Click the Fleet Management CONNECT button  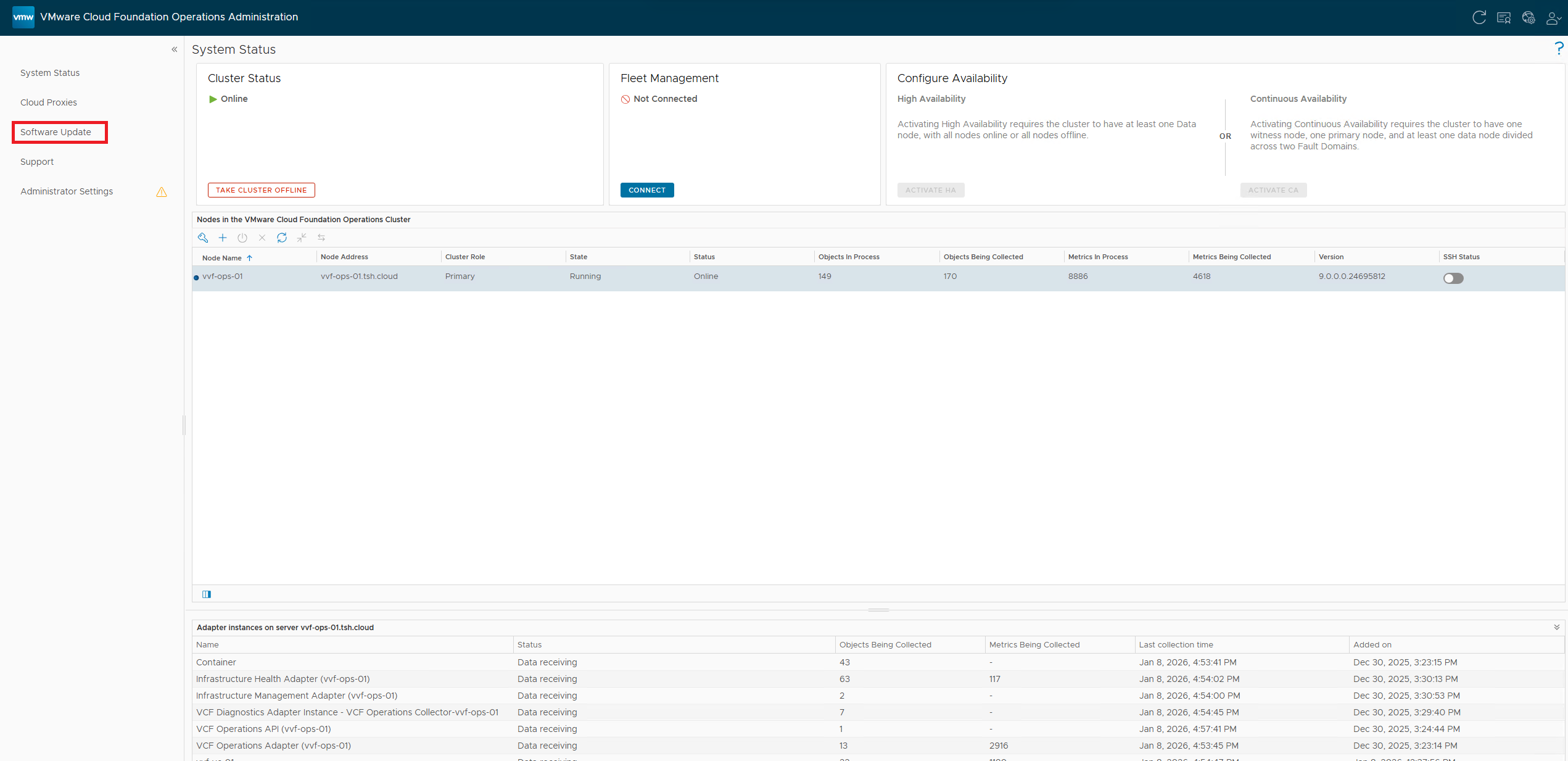[x=646, y=190]
